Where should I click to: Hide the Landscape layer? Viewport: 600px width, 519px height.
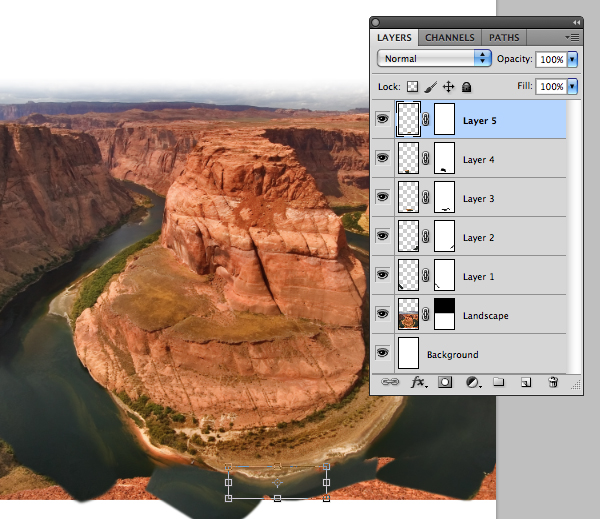tap(382, 314)
